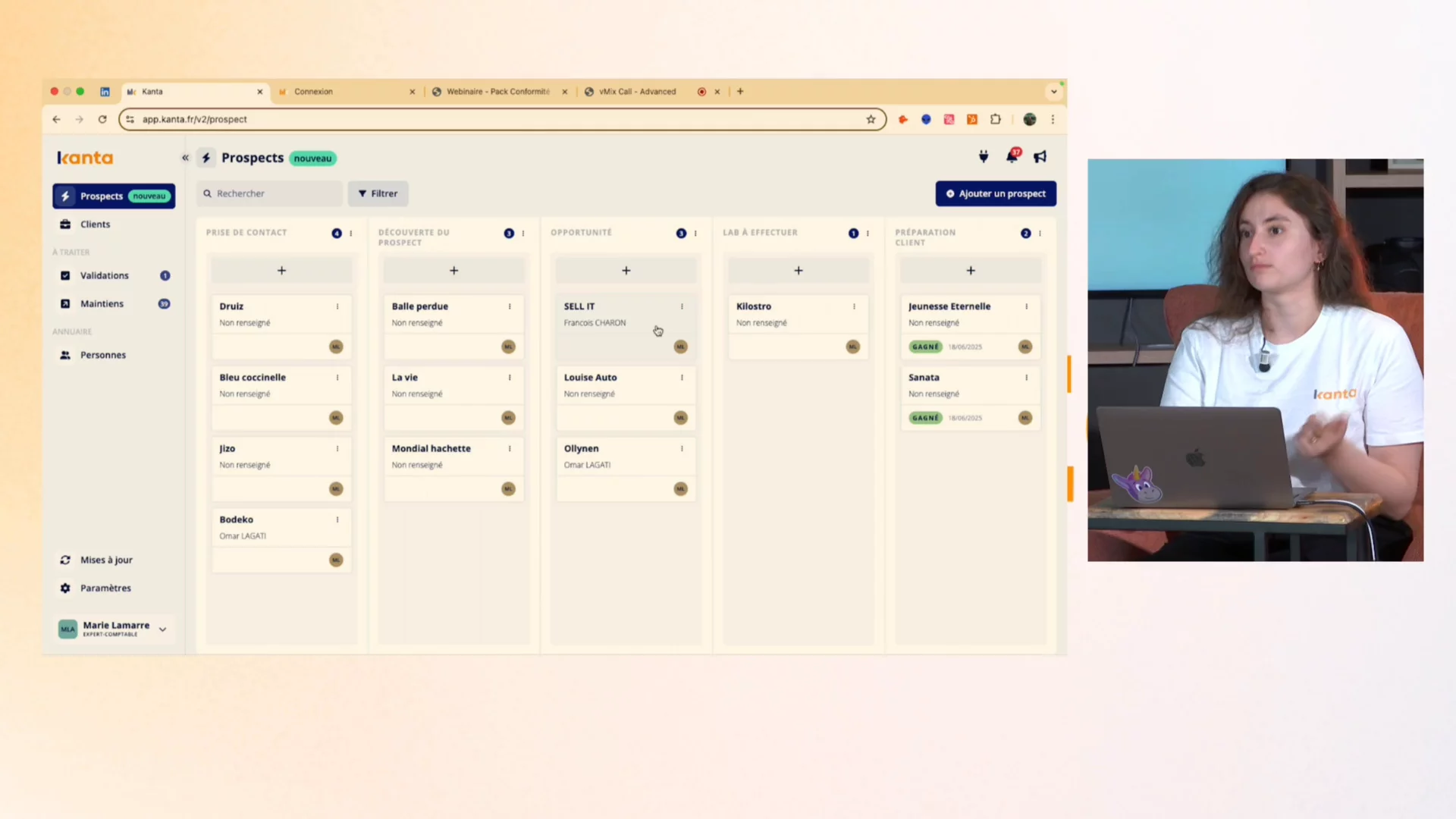Viewport: 1456px width, 819px height.
Task: Add card to Opportunité column
Action: point(626,271)
